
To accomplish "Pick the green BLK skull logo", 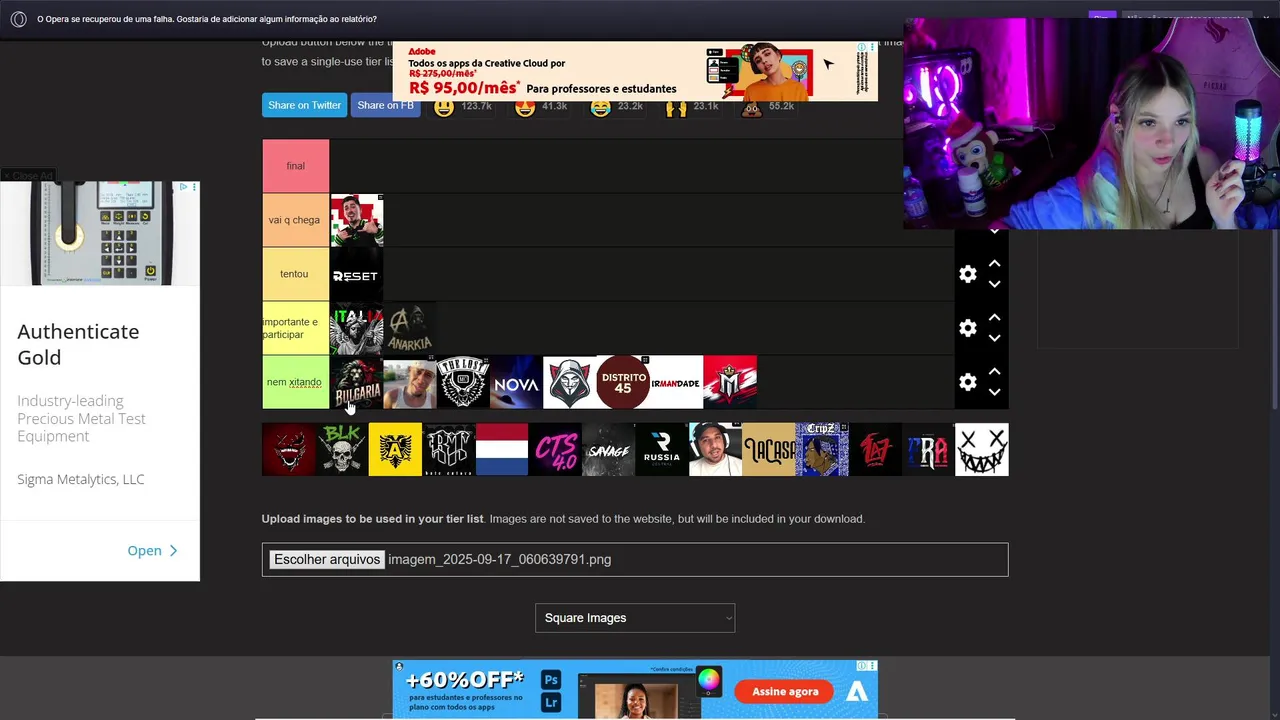I will tap(341, 449).
